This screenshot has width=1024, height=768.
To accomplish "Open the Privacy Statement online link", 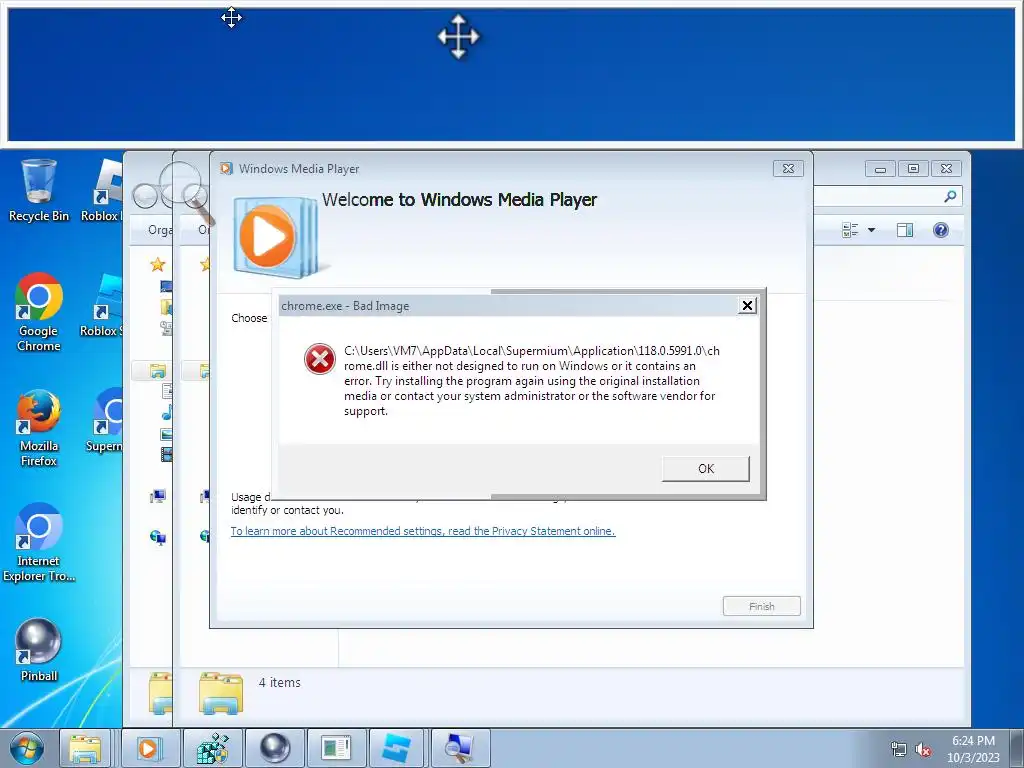I will pyautogui.click(x=423, y=531).
